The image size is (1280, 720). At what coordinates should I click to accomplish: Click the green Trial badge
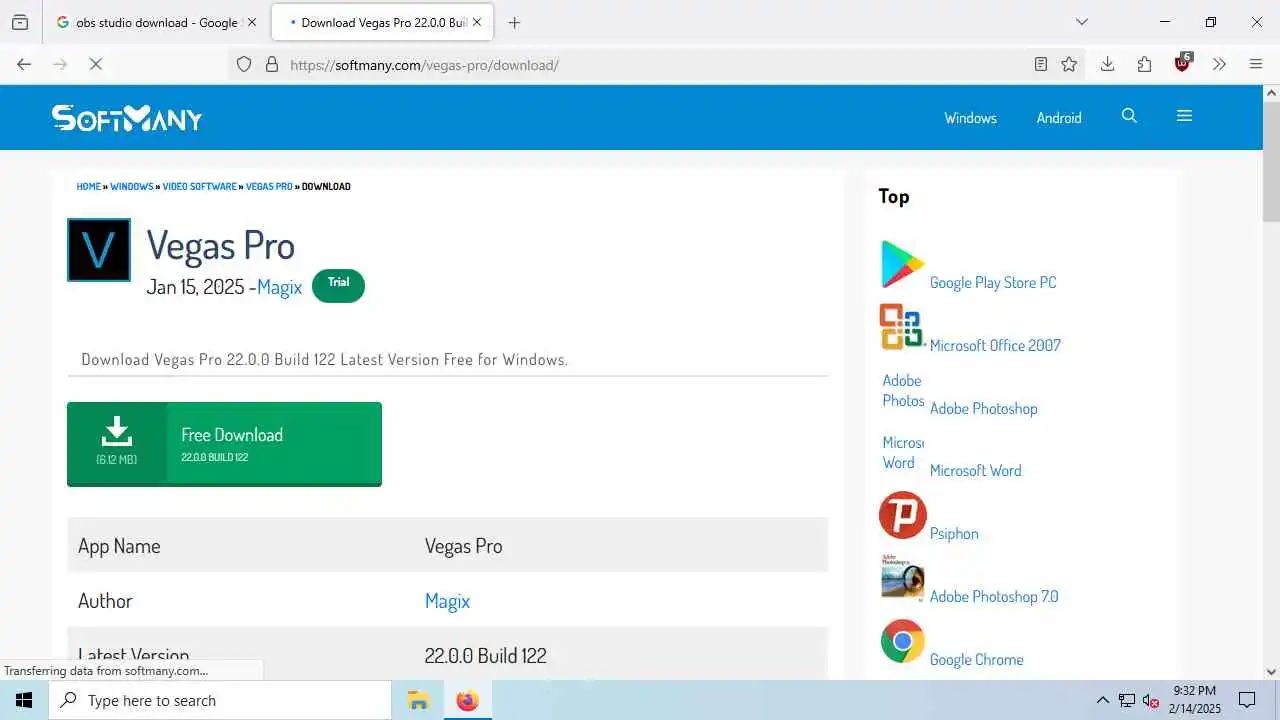tap(338, 285)
